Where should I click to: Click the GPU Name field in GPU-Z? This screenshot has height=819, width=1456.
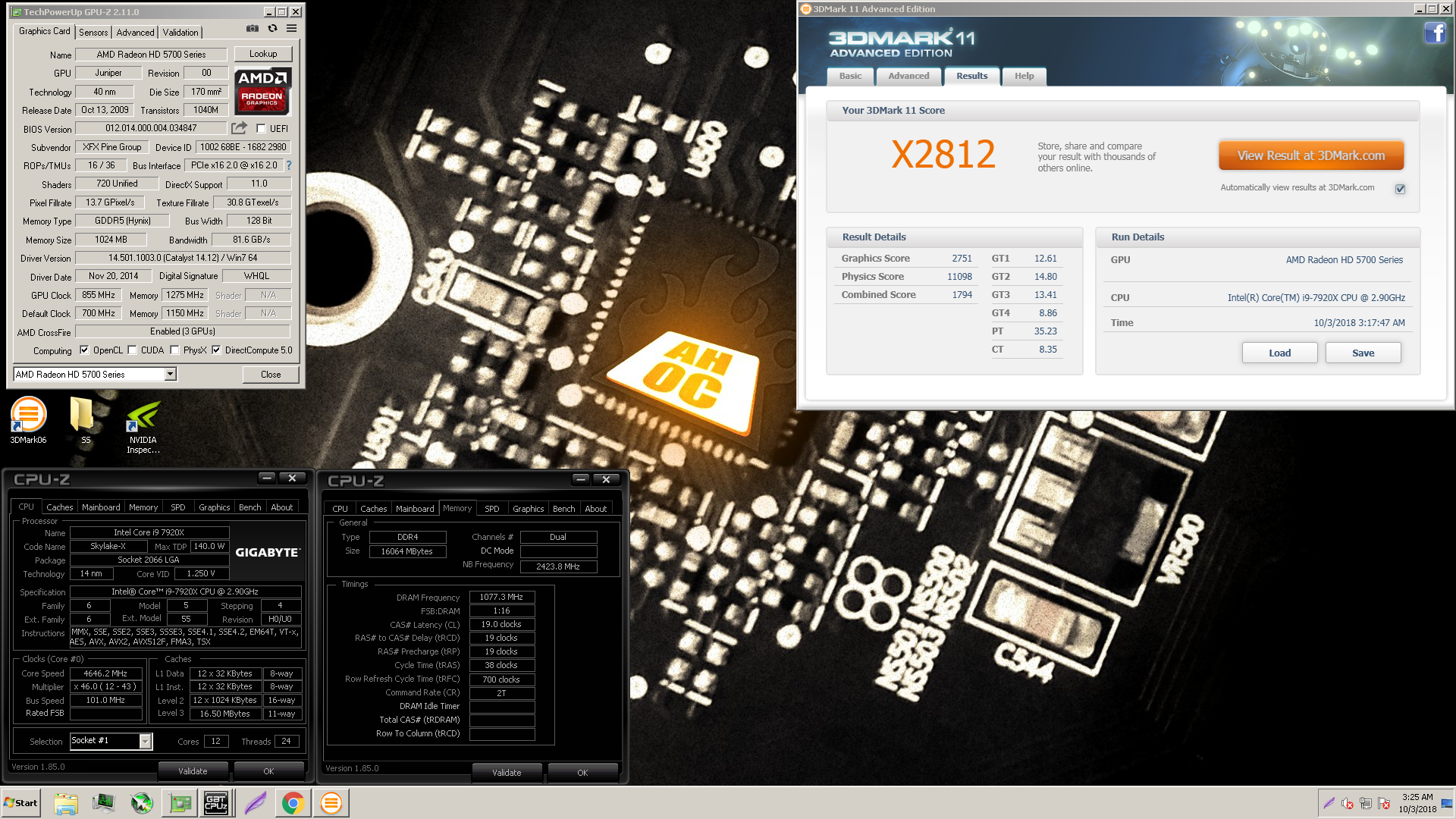[x=151, y=55]
